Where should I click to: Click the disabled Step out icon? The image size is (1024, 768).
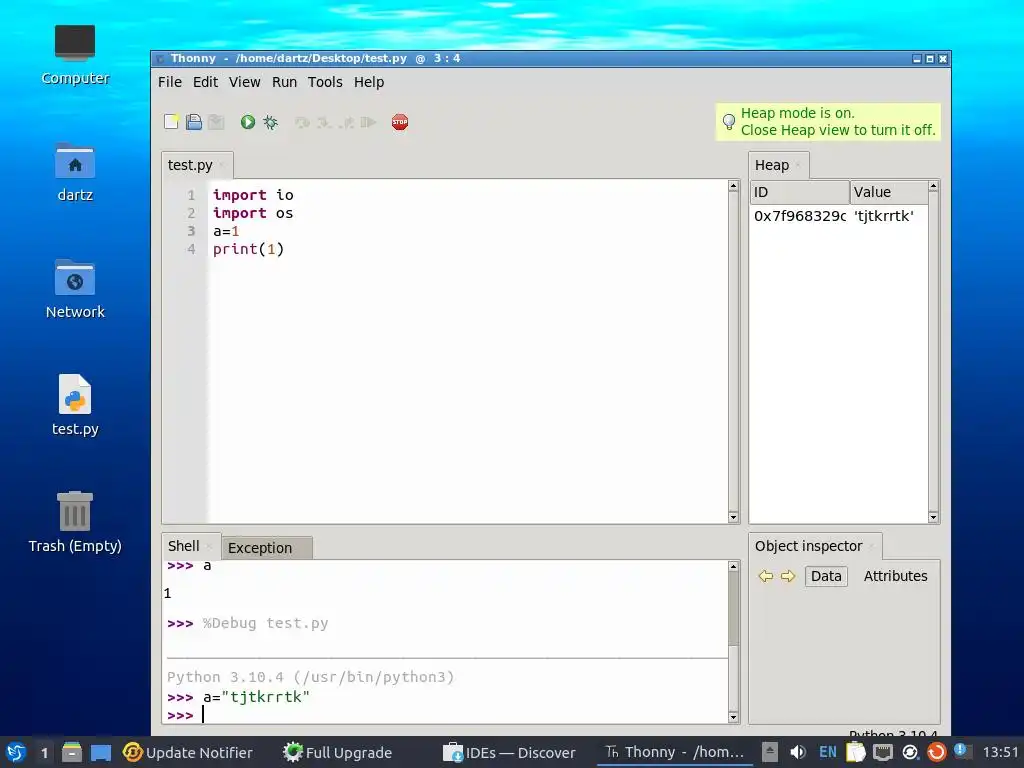(346, 122)
